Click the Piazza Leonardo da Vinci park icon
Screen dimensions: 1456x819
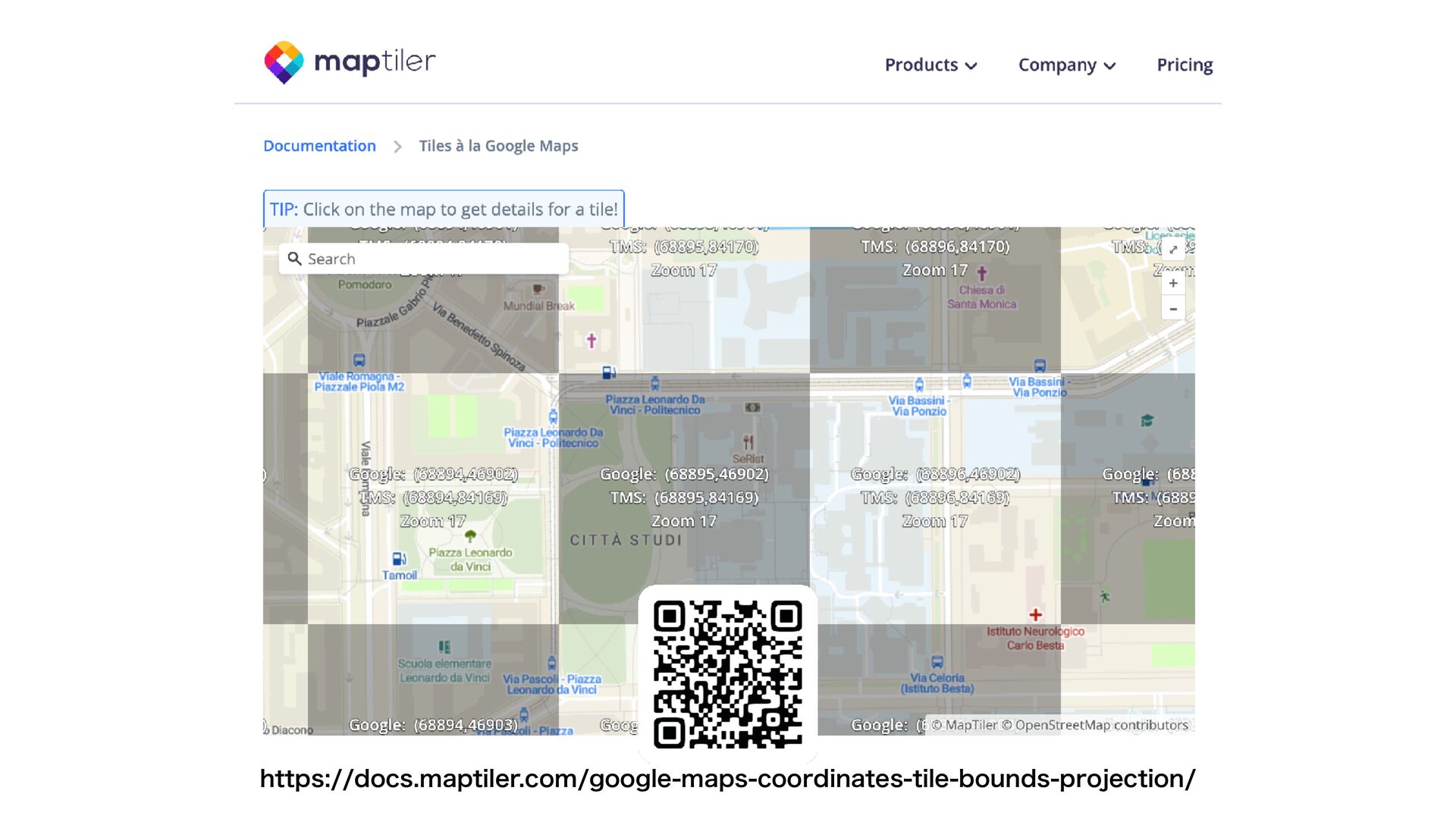click(470, 537)
